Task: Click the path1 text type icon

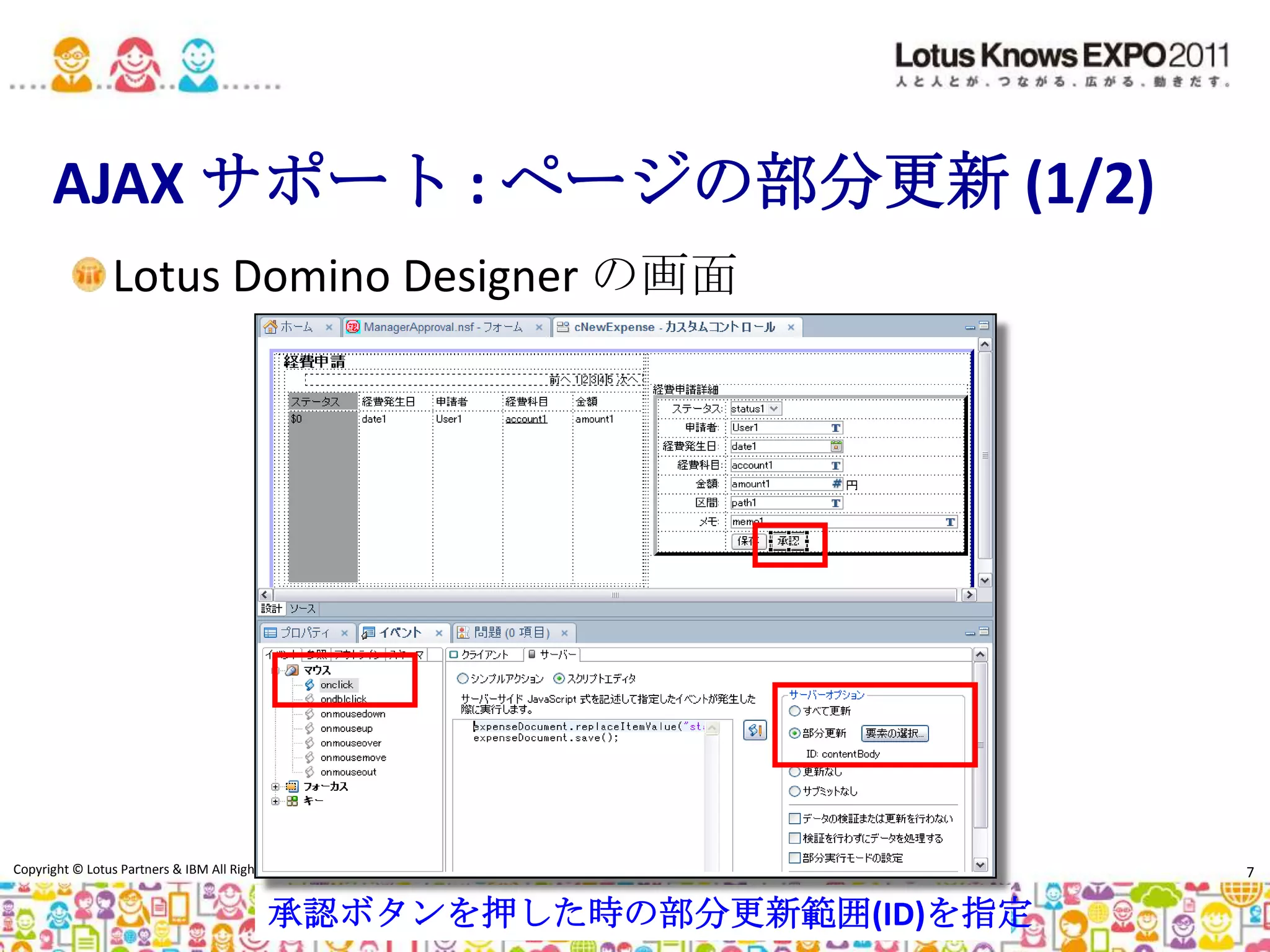Action: pyautogui.click(x=836, y=503)
